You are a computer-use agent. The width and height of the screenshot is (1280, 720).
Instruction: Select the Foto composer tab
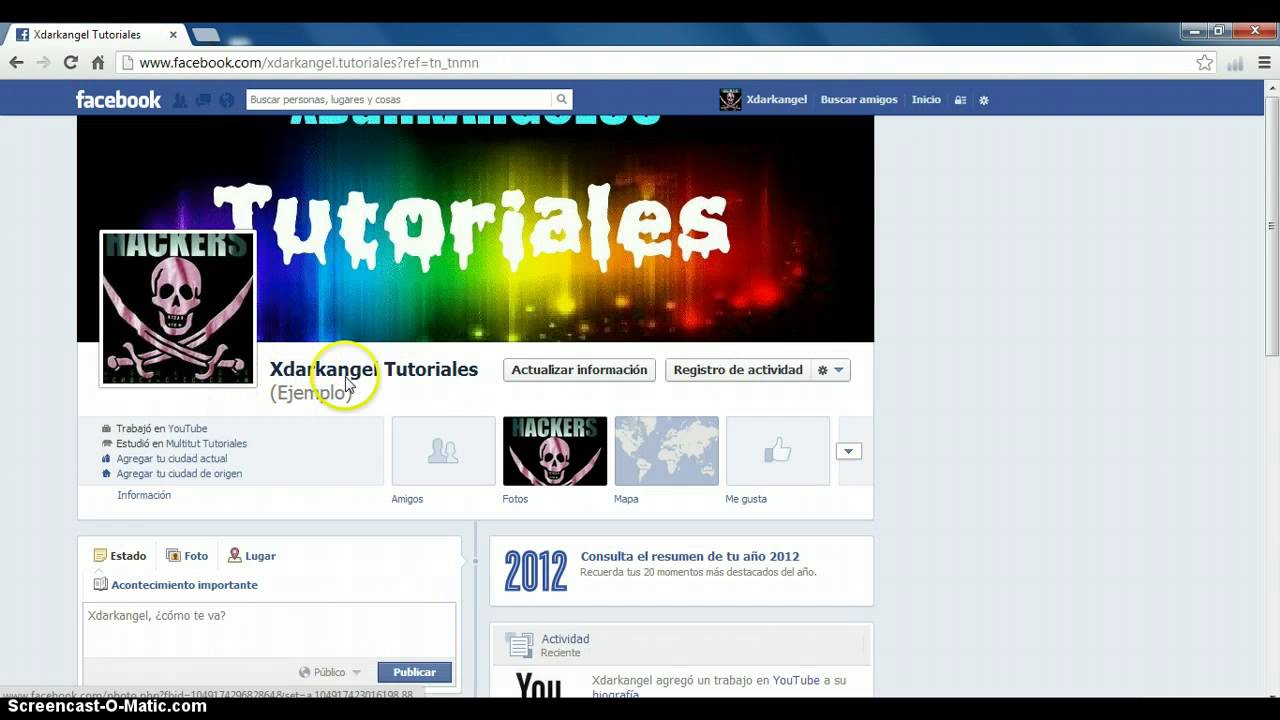(x=187, y=556)
